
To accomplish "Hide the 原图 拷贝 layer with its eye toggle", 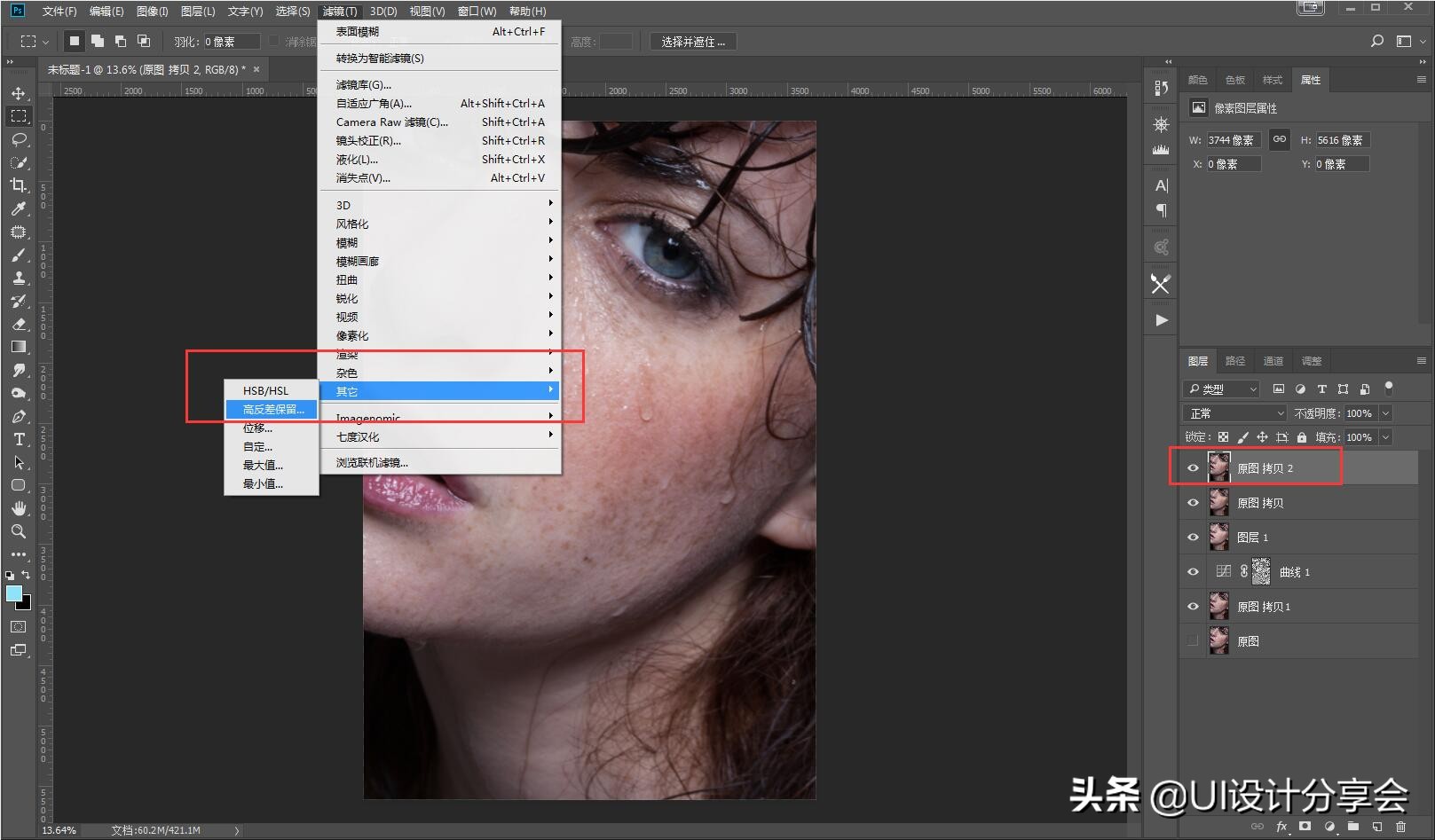I will (1193, 502).
